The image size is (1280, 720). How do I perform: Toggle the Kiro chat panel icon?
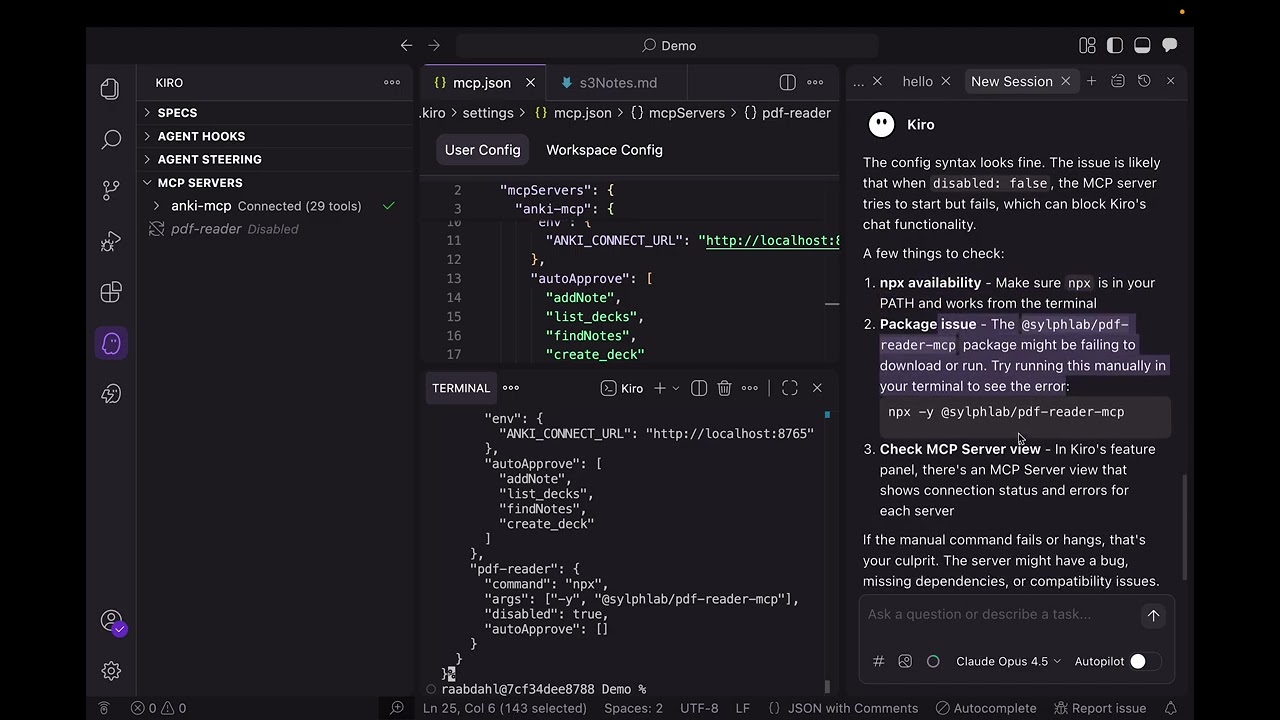click(1169, 45)
